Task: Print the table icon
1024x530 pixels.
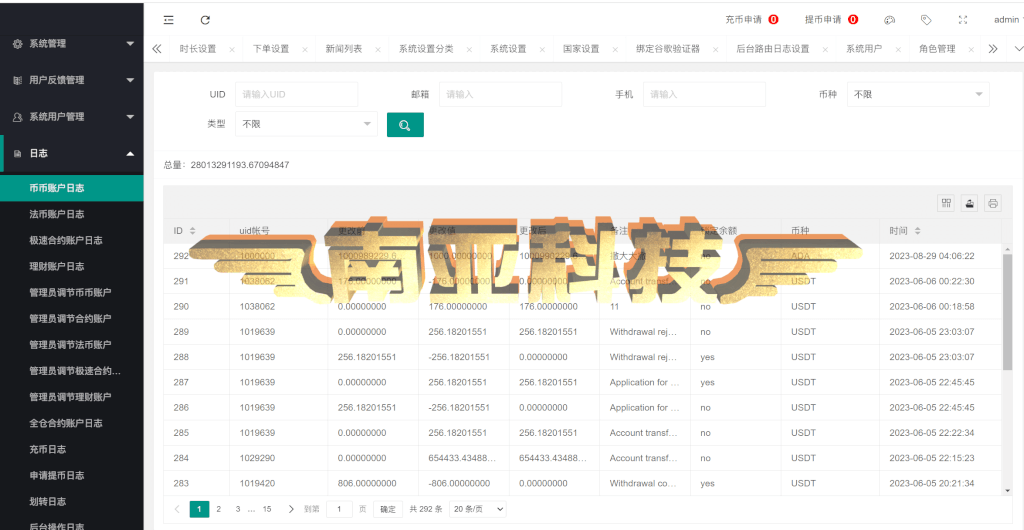Action: [x=993, y=203]
